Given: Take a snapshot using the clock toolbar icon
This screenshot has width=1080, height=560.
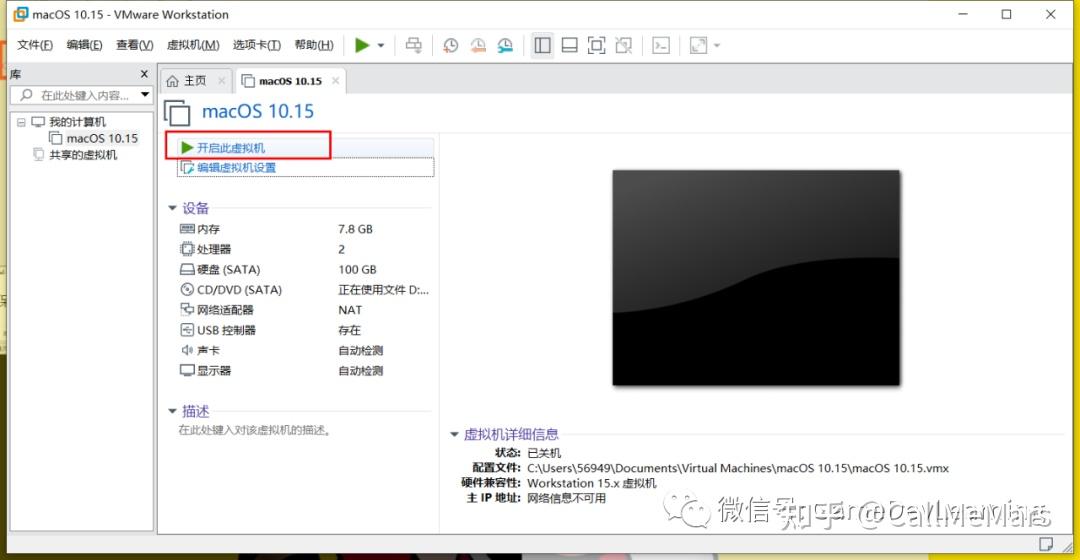Looking at the screenshot, I should click(450, 45).
